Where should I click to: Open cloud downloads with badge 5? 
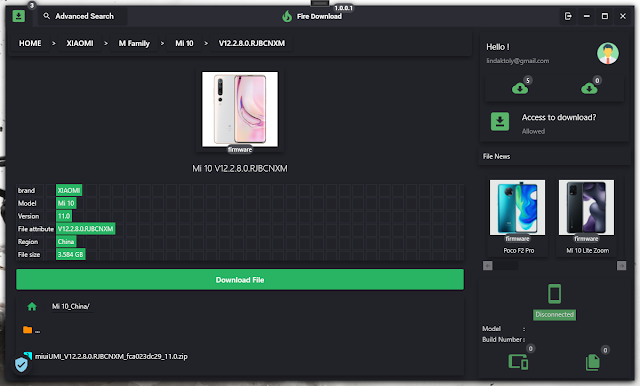(520, 88)
